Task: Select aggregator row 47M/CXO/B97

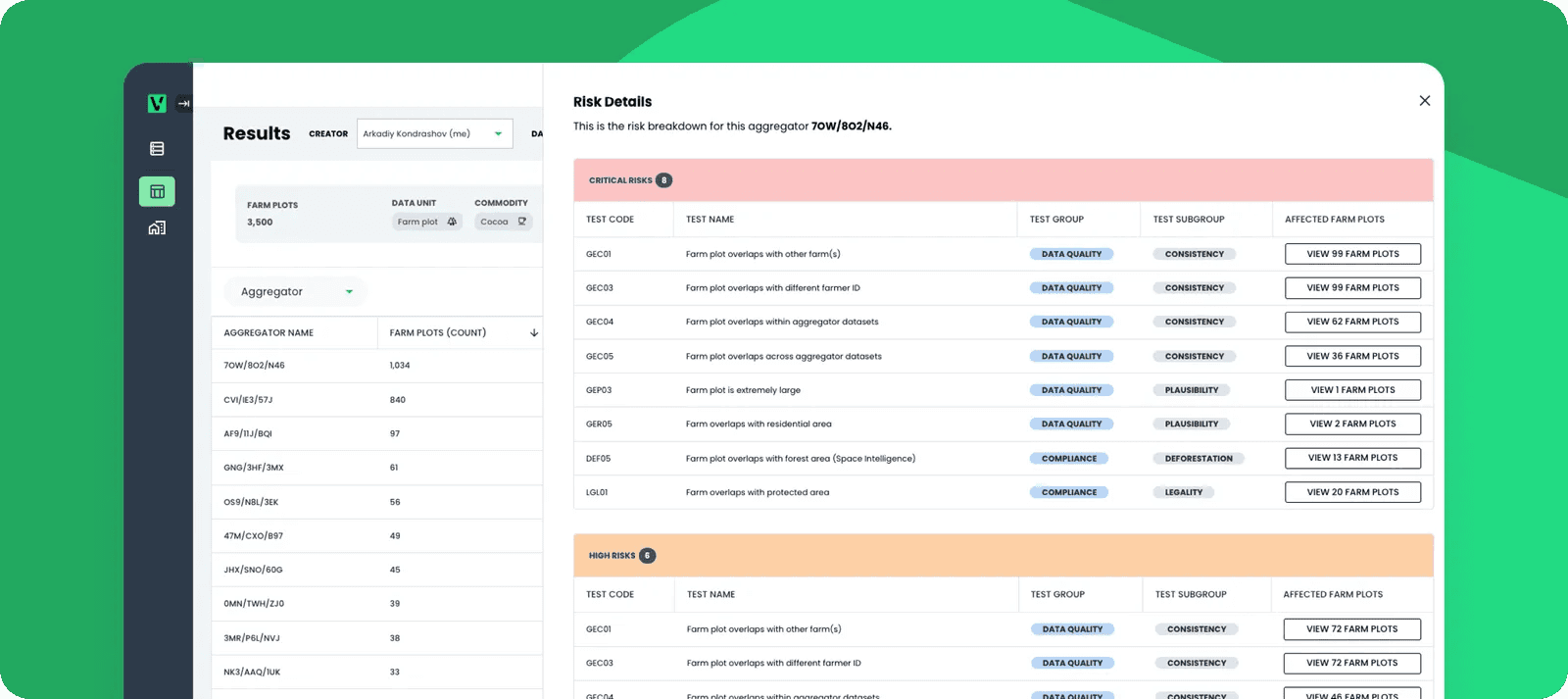Action: click(377, 536)
